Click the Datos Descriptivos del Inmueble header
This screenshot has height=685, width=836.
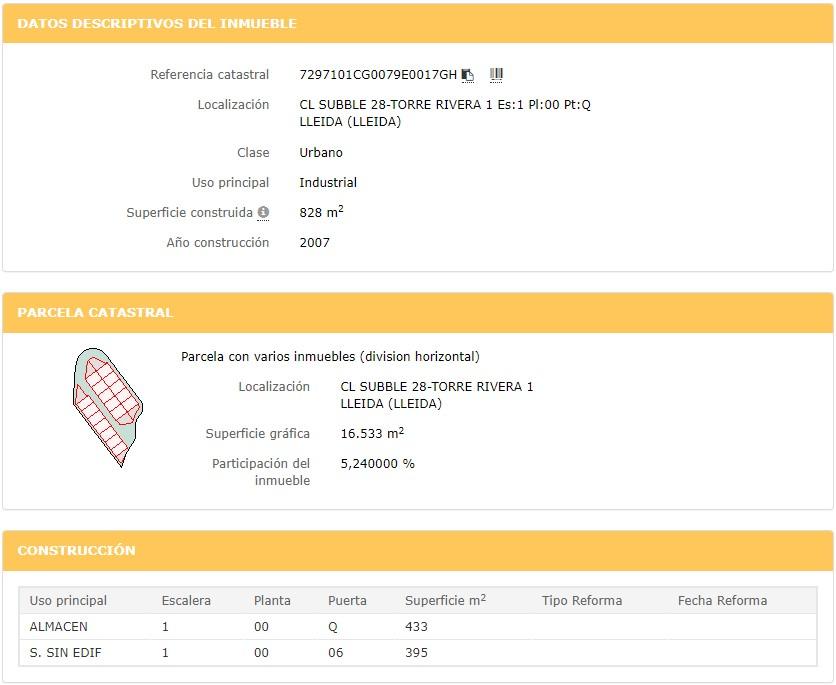(x=157, y=23)
